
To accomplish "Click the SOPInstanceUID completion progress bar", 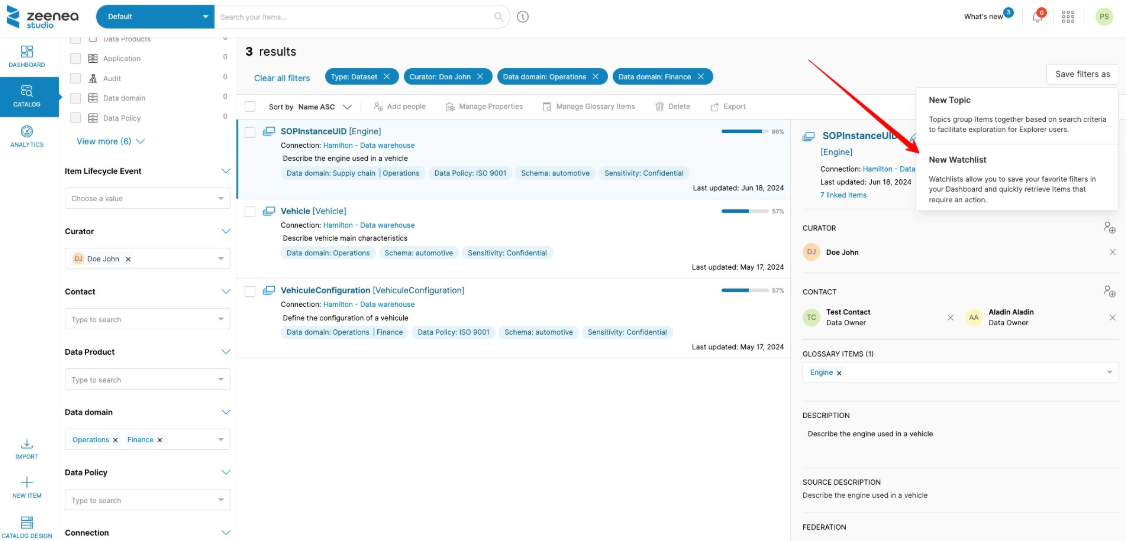I will pyautogui.click(x=742, y=131).
